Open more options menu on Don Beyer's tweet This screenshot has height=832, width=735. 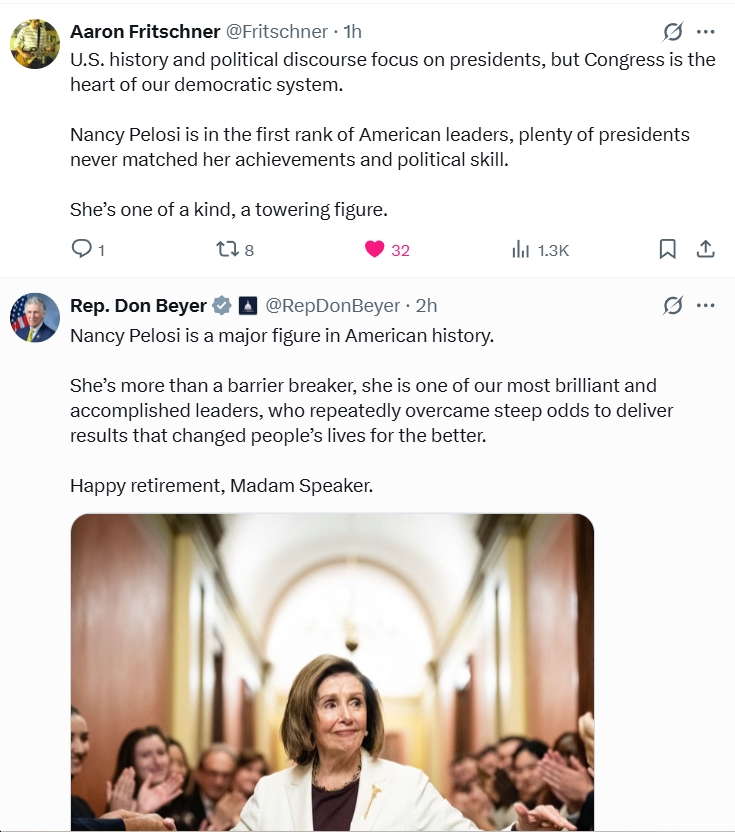point(706,305)
